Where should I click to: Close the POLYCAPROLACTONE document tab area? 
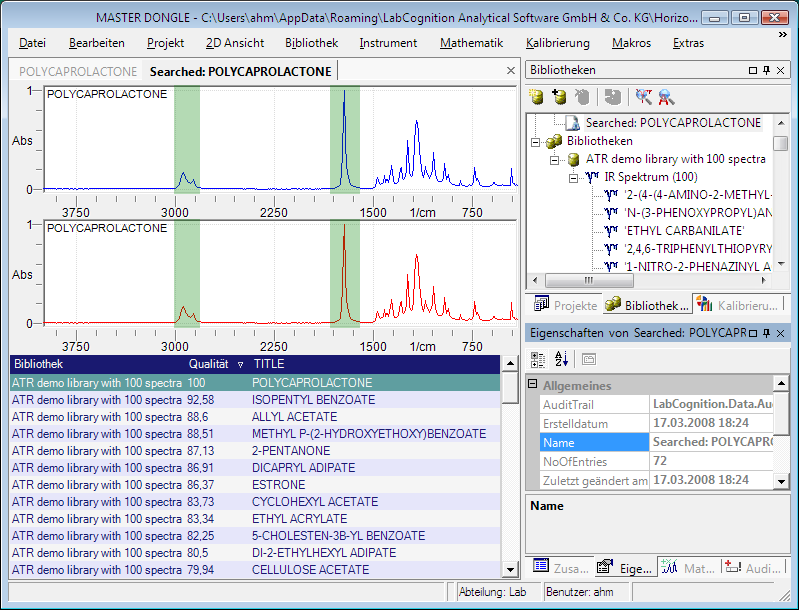pyautogui.click(x=511, y=71)
